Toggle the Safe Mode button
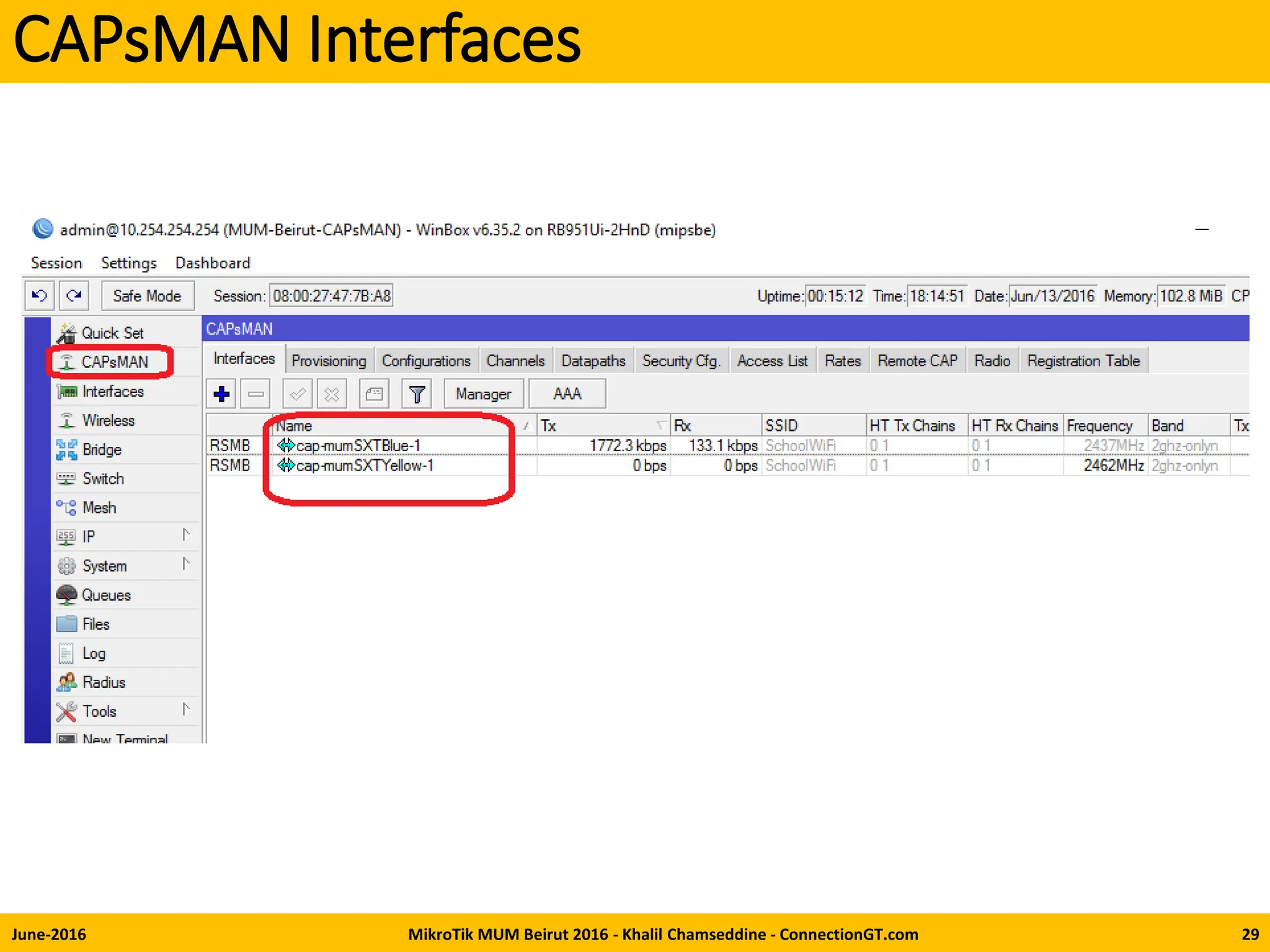 pyautogui.click(x=147, y=296)
